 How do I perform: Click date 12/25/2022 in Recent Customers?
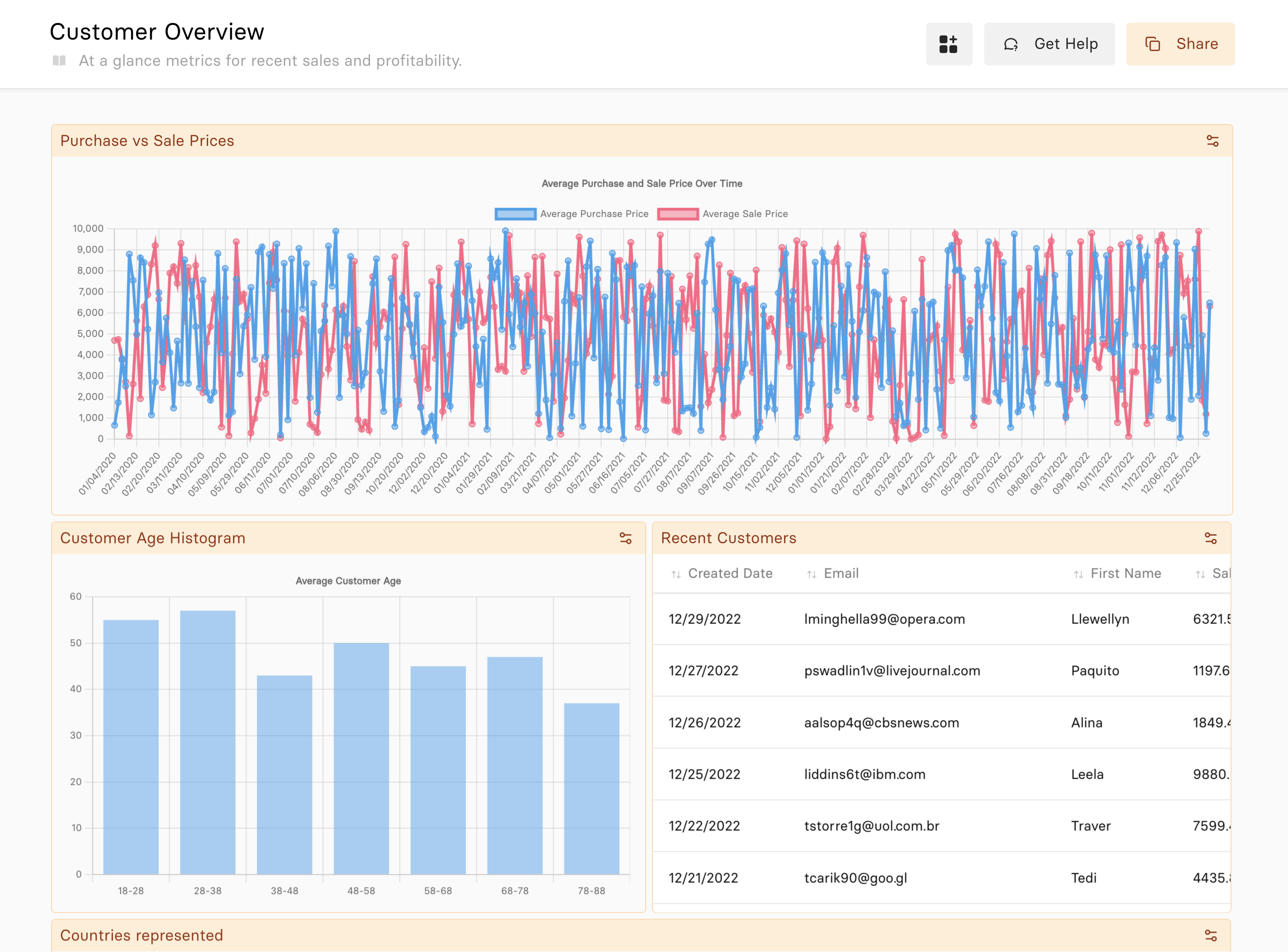(x=704, y=775)
